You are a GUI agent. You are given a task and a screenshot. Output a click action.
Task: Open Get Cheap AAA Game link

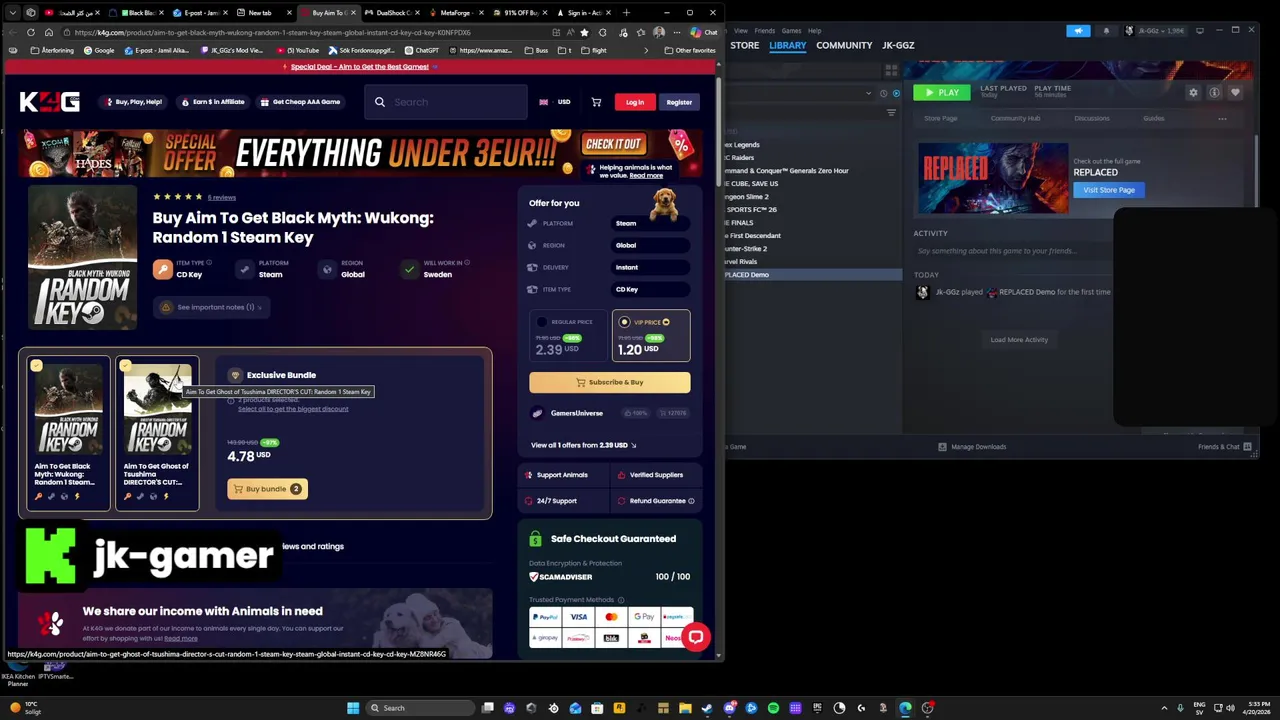click(x=300, y=102)
